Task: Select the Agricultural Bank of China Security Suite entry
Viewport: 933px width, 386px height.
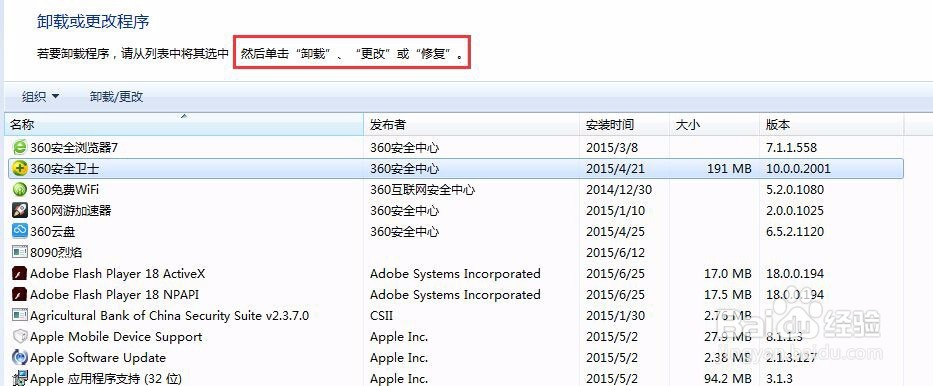Action: [456, 315]
